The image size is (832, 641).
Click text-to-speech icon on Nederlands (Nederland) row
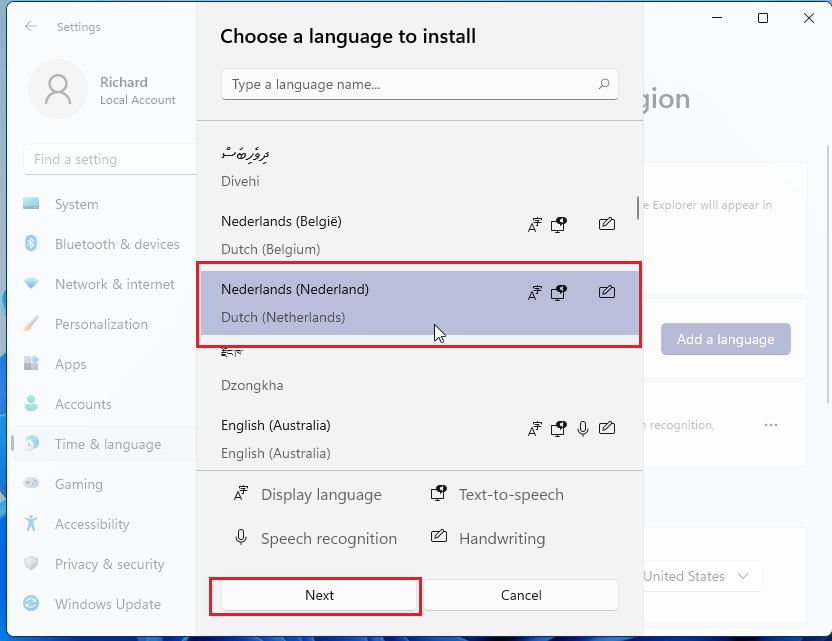559,292
